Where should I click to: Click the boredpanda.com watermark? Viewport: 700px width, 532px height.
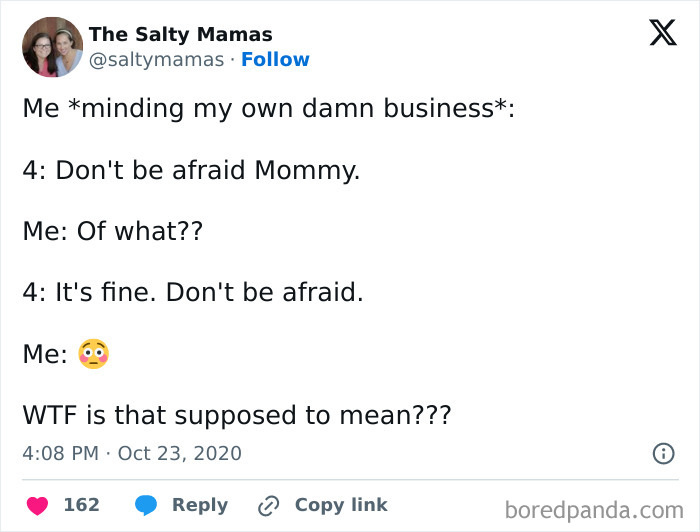pyautogui.click(x=593, y=510)
